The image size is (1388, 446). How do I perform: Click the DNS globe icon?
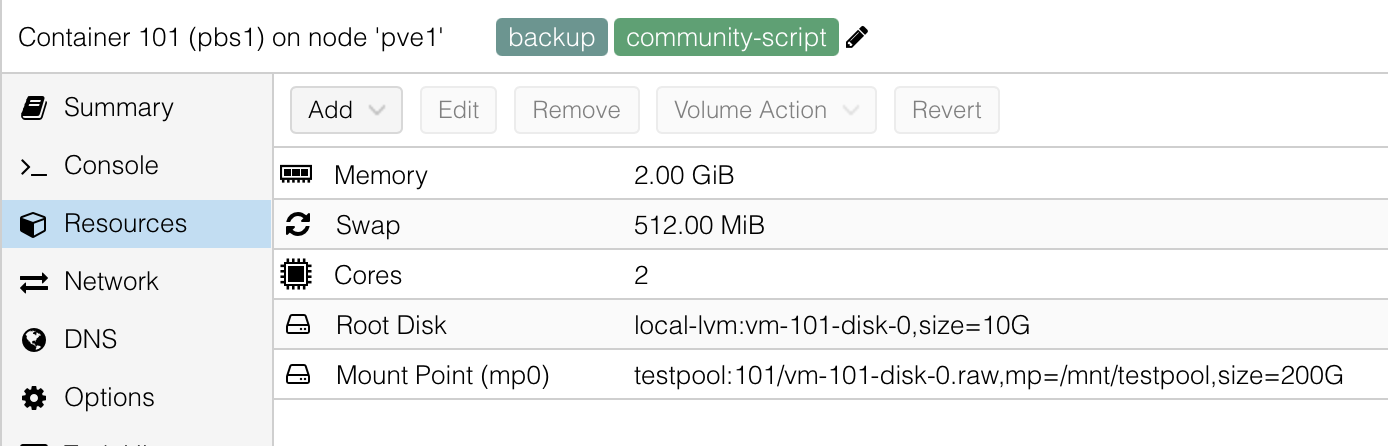[34, 340]
